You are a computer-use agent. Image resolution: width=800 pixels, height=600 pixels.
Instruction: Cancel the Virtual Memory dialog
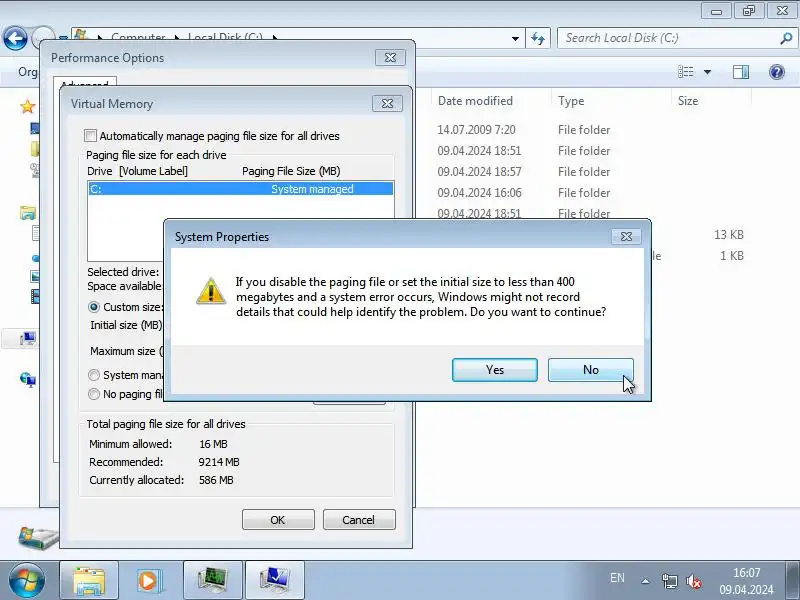(359, 520)
